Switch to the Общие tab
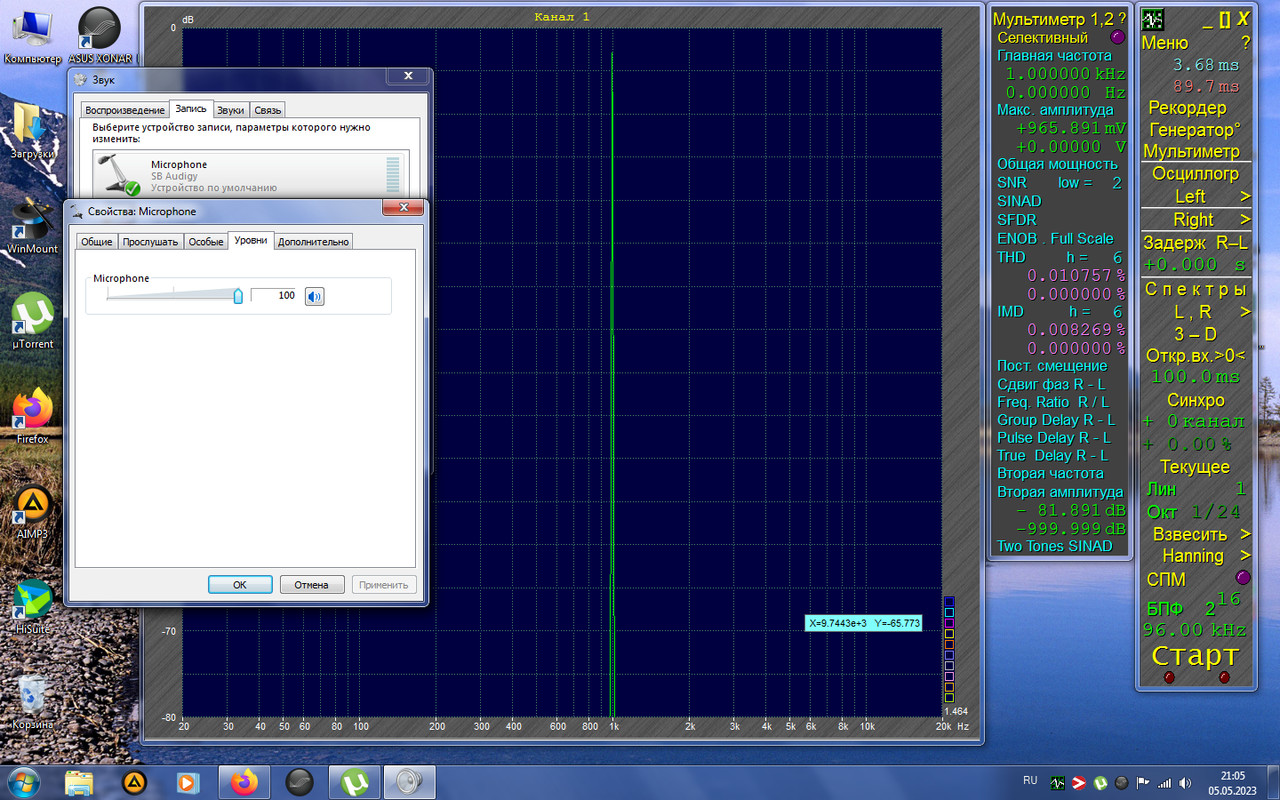This screenshot has height=800, width=1280. [x=97, y=241]
